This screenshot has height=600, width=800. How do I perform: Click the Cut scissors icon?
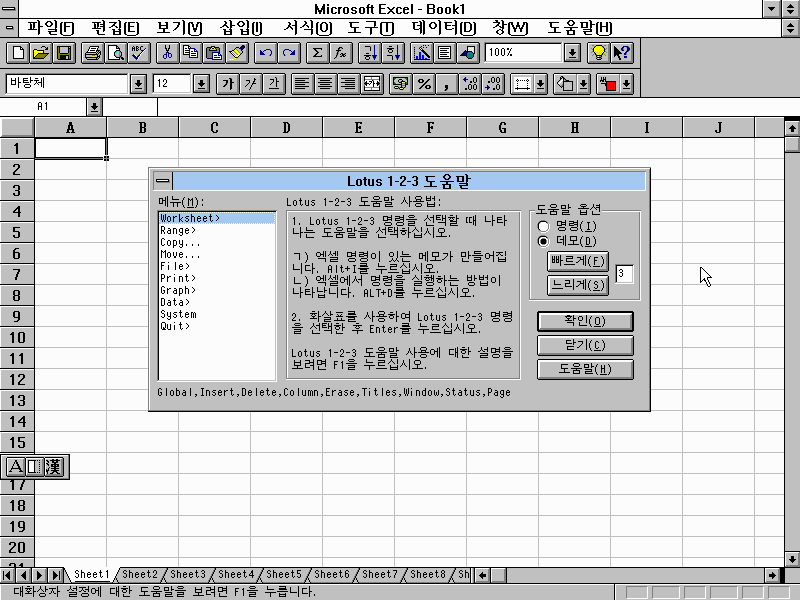167,53
